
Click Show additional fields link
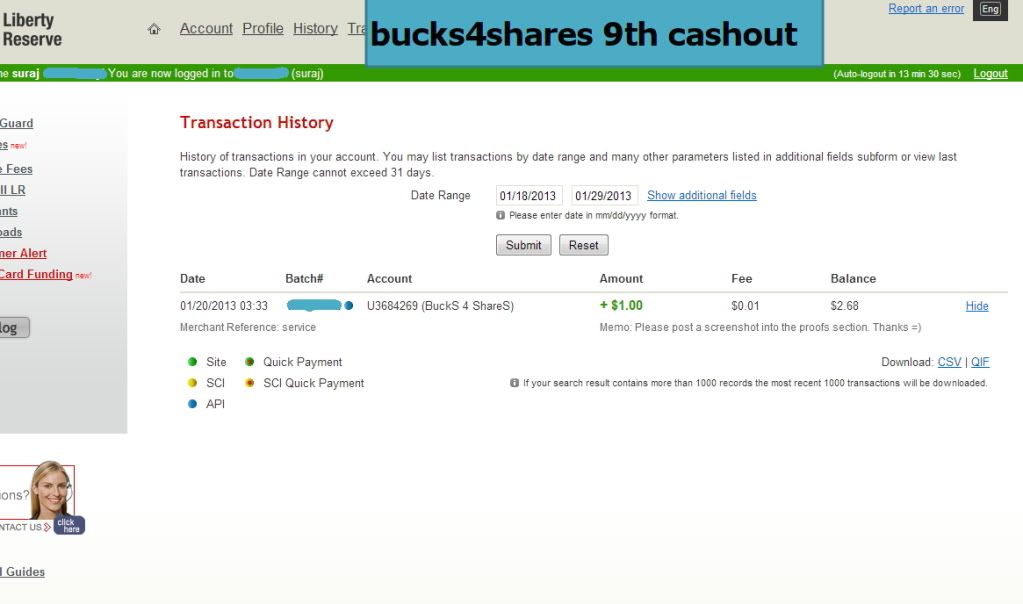[701, 195]
